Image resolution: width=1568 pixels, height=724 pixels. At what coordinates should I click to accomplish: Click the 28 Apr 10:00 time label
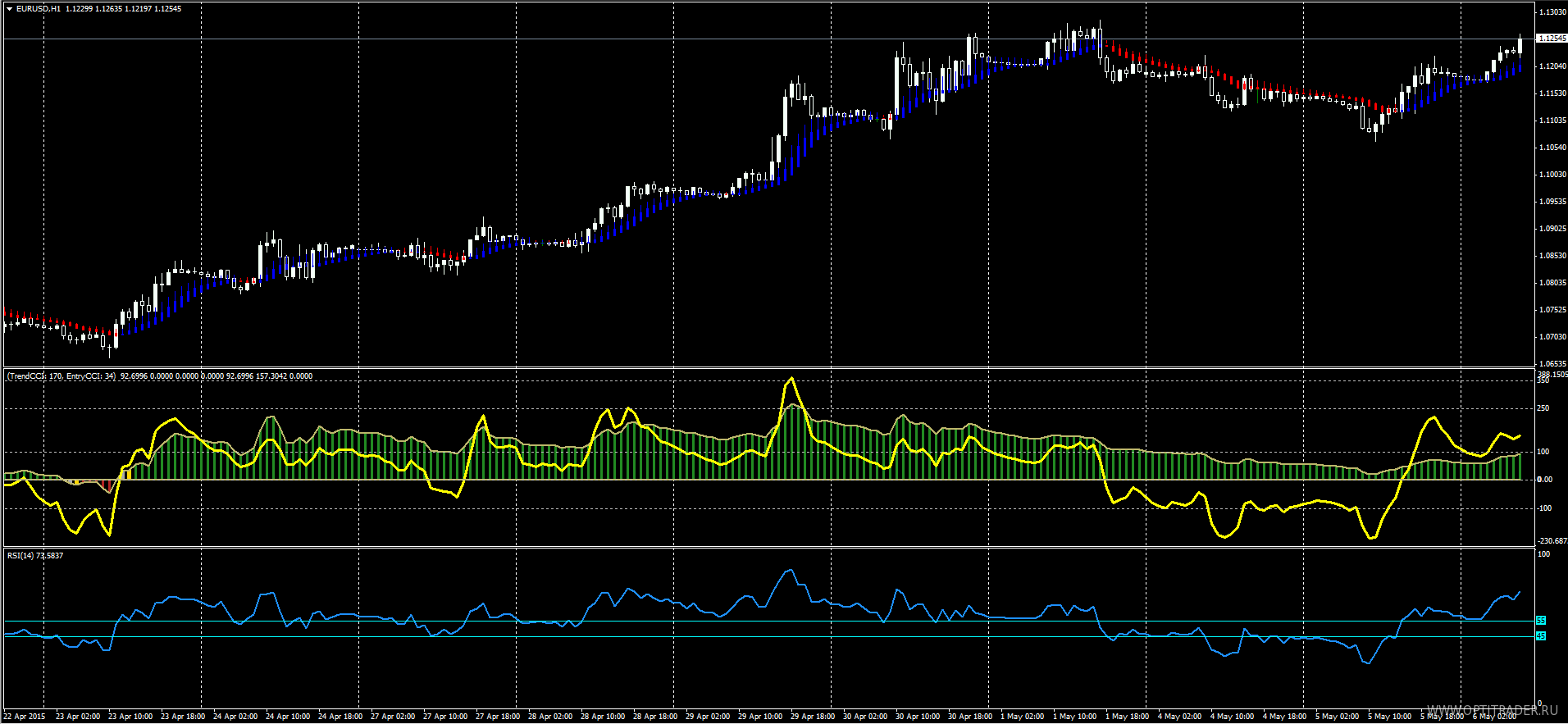603,717
